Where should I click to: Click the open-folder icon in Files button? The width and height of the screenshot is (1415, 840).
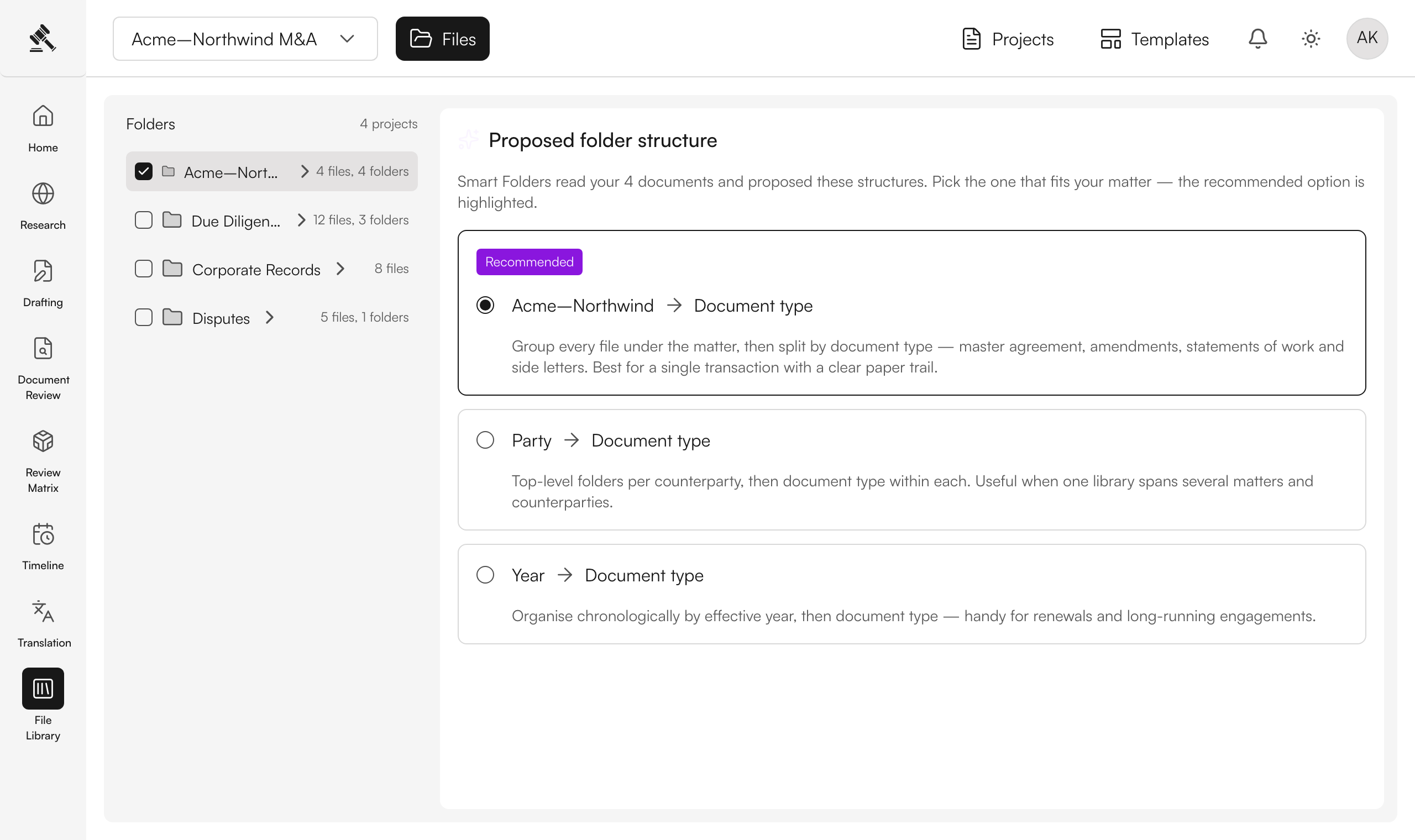coord(421,39)
